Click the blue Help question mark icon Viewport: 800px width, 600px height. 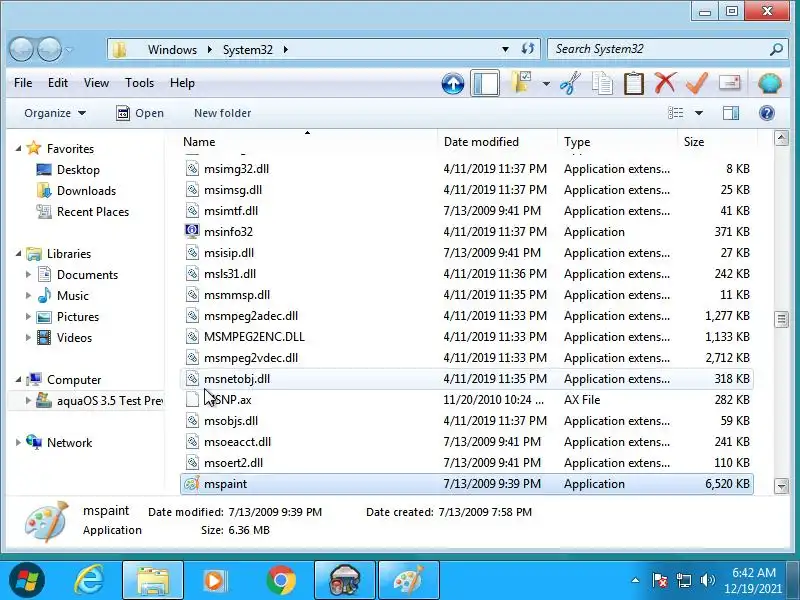(767, 113)
